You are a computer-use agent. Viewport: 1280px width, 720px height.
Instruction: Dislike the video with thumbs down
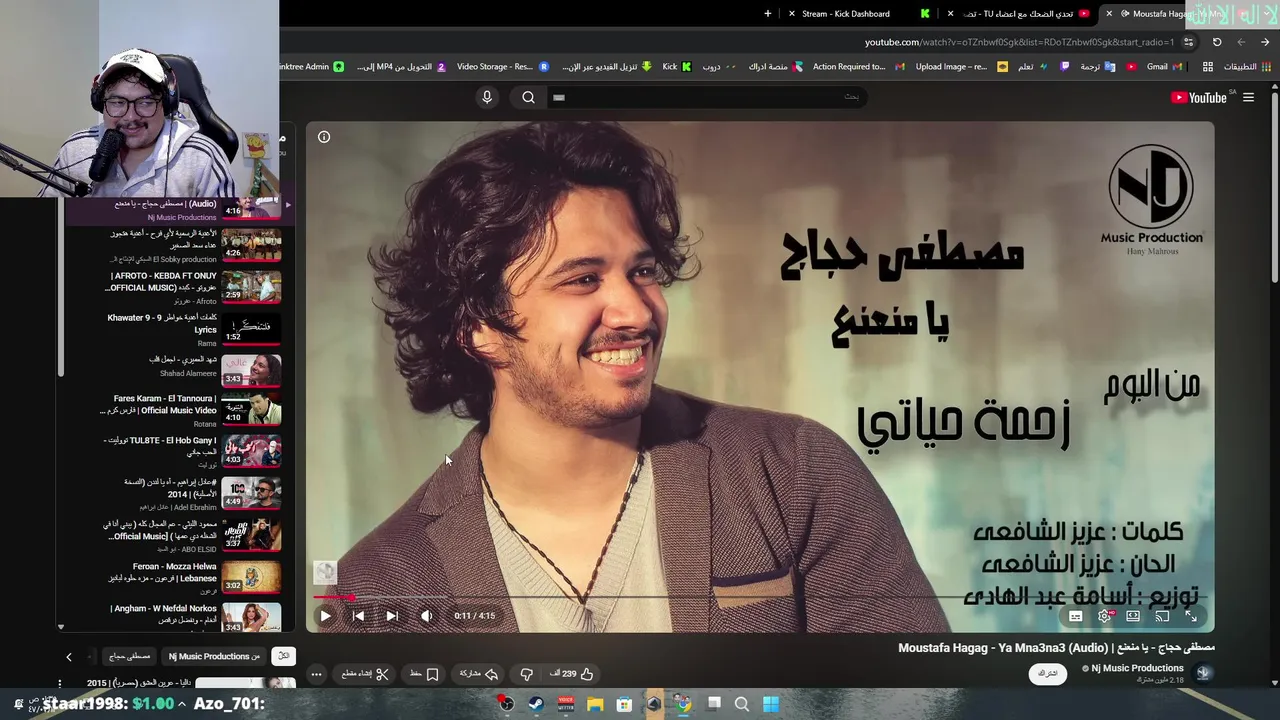click(526, 674)
